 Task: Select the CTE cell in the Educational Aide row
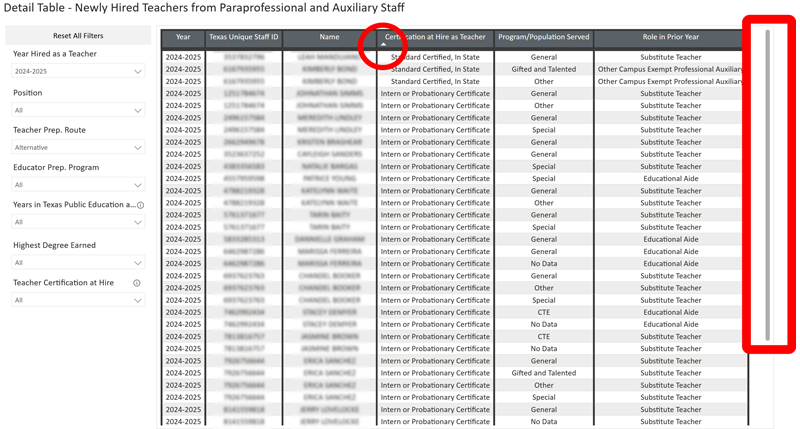544,312
